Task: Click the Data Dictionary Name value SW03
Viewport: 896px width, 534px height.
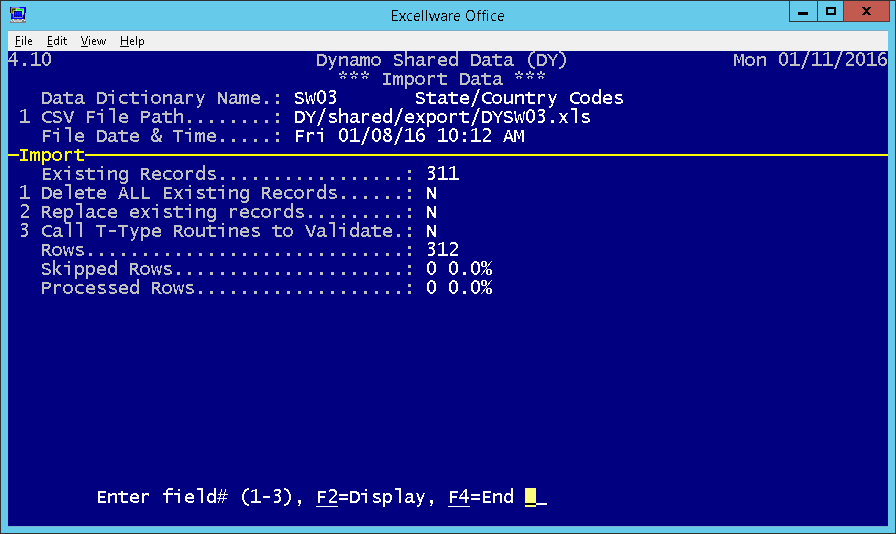Action: tap(315, 98)
